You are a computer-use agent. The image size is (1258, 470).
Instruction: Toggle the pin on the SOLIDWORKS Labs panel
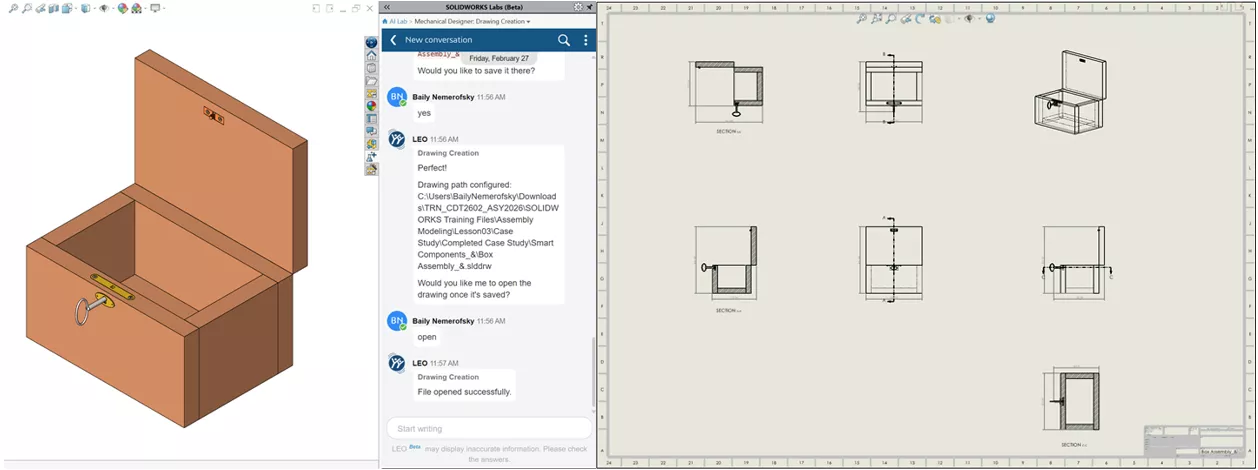coord(590,7)
